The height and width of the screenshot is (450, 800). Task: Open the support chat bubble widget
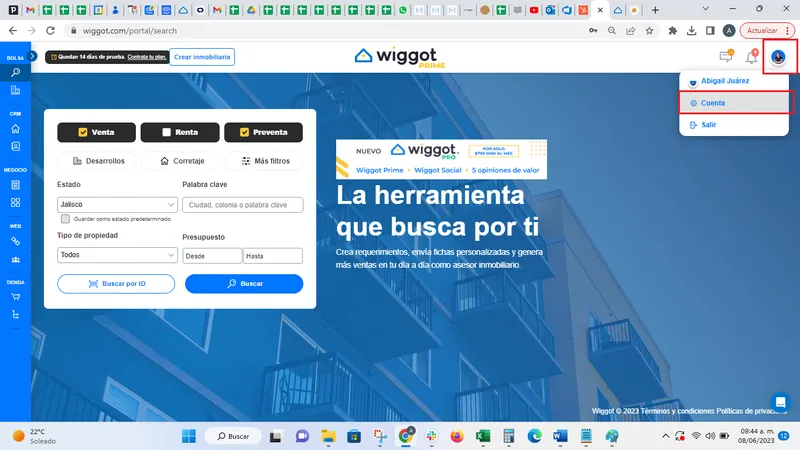[x=780, y=402]
